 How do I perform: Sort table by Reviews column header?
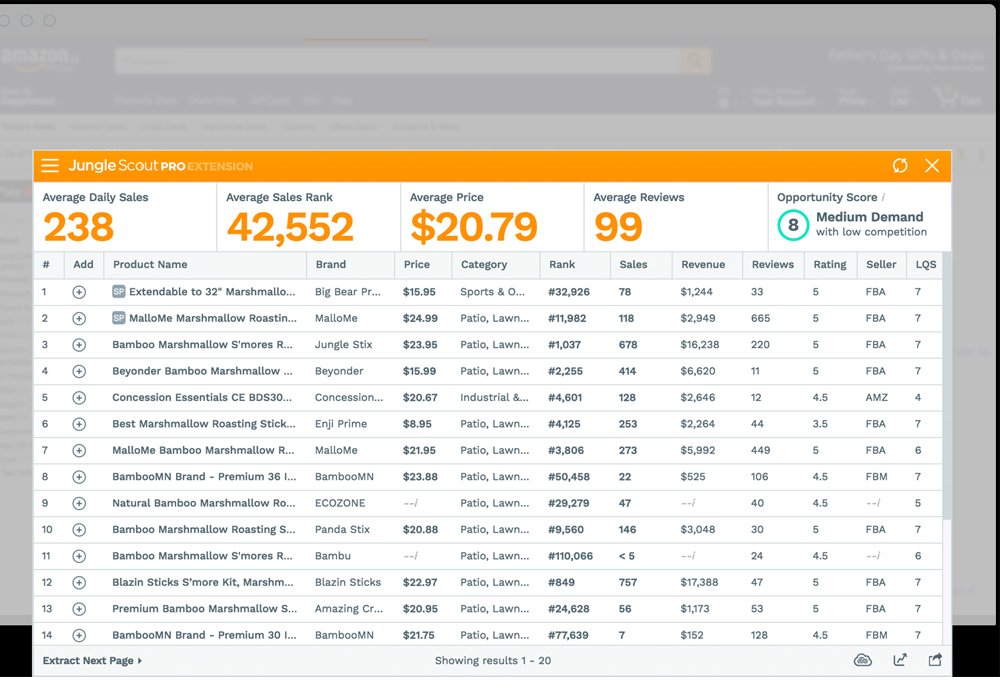coord(772,265)
